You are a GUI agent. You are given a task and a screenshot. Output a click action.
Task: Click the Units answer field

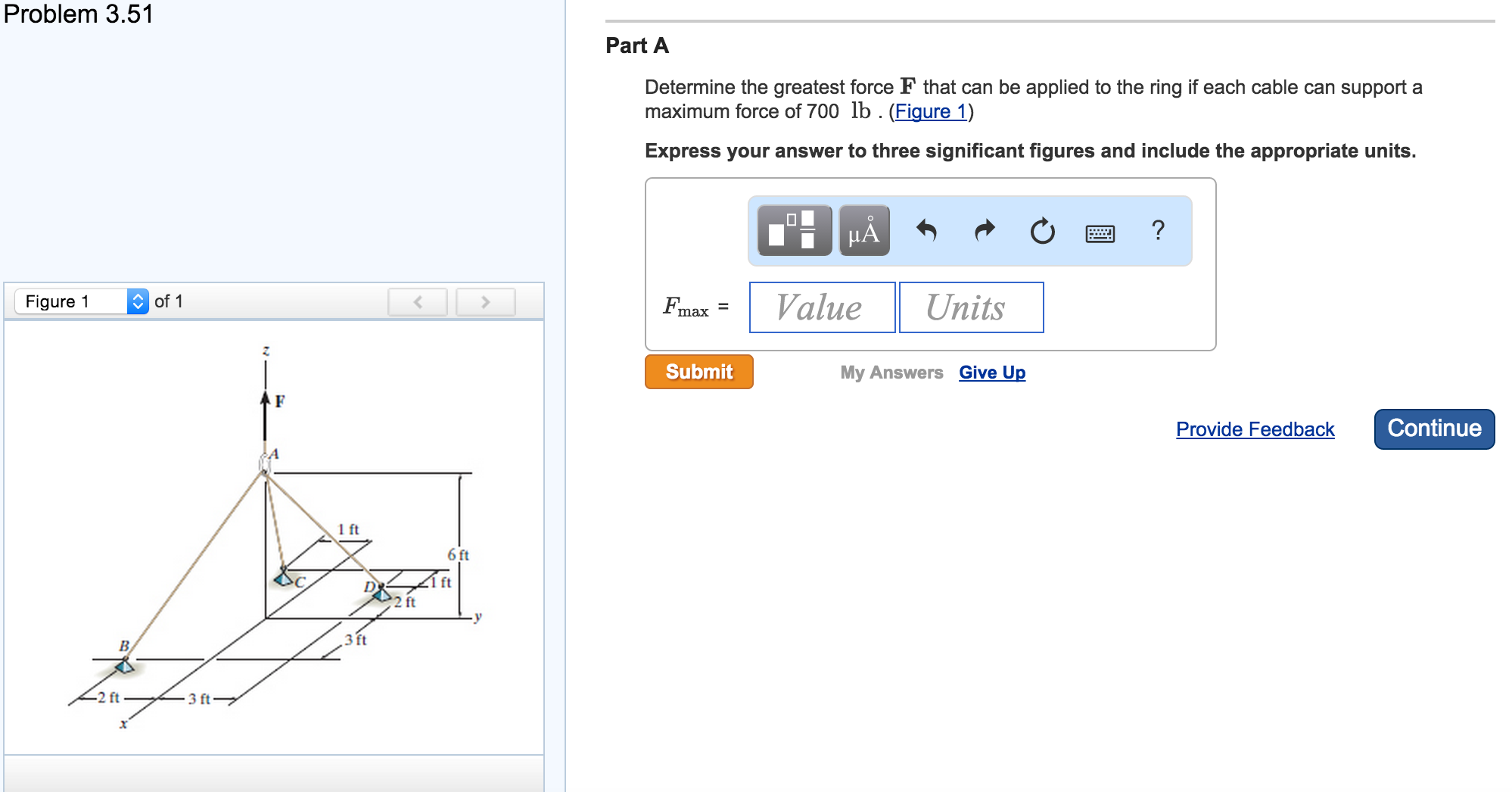pos(971,307)
